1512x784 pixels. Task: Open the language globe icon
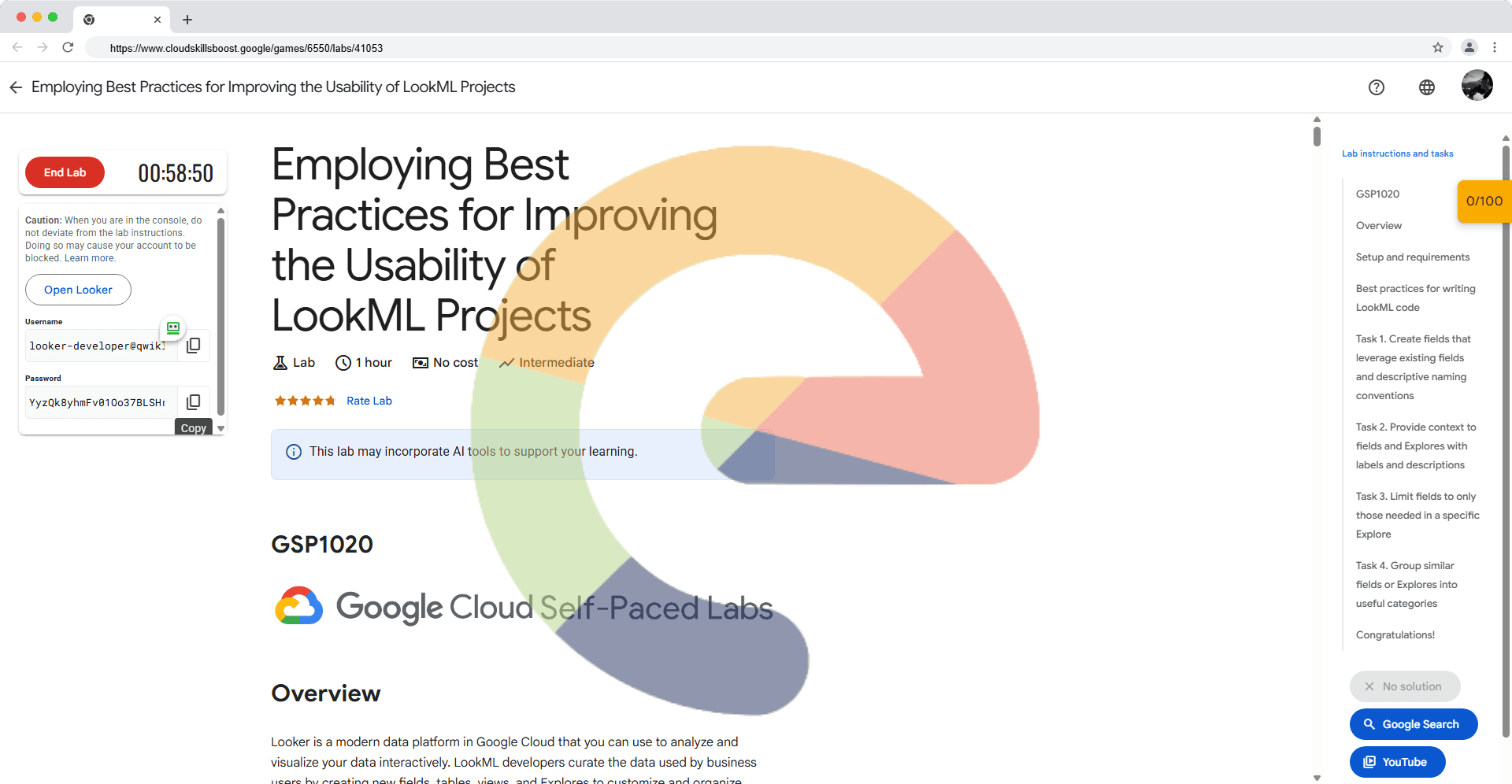[x=1426, y=87]
